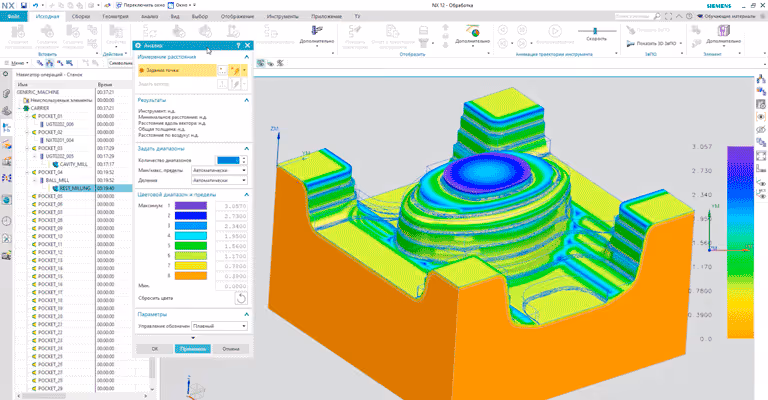
Task: Select REST_MILLING operation in navigator
Action: coord(74,188)
